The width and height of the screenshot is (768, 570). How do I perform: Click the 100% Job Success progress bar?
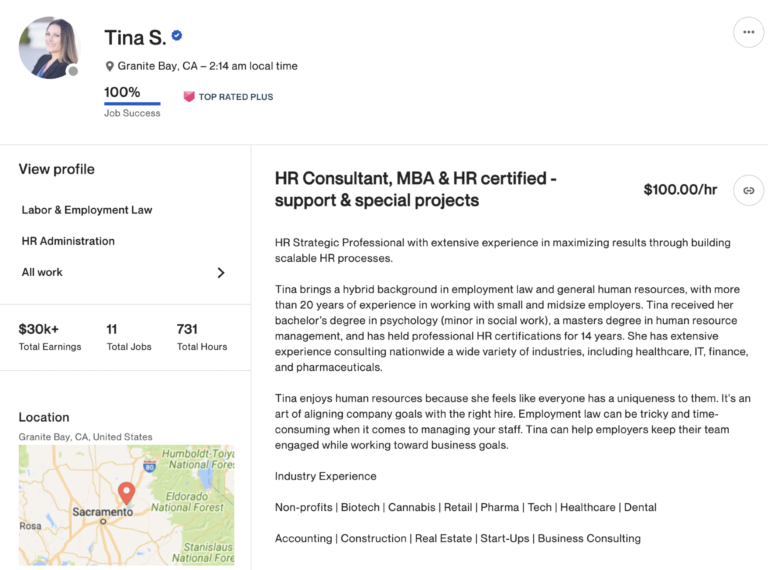pyautogui.click(x=132, y=103)
